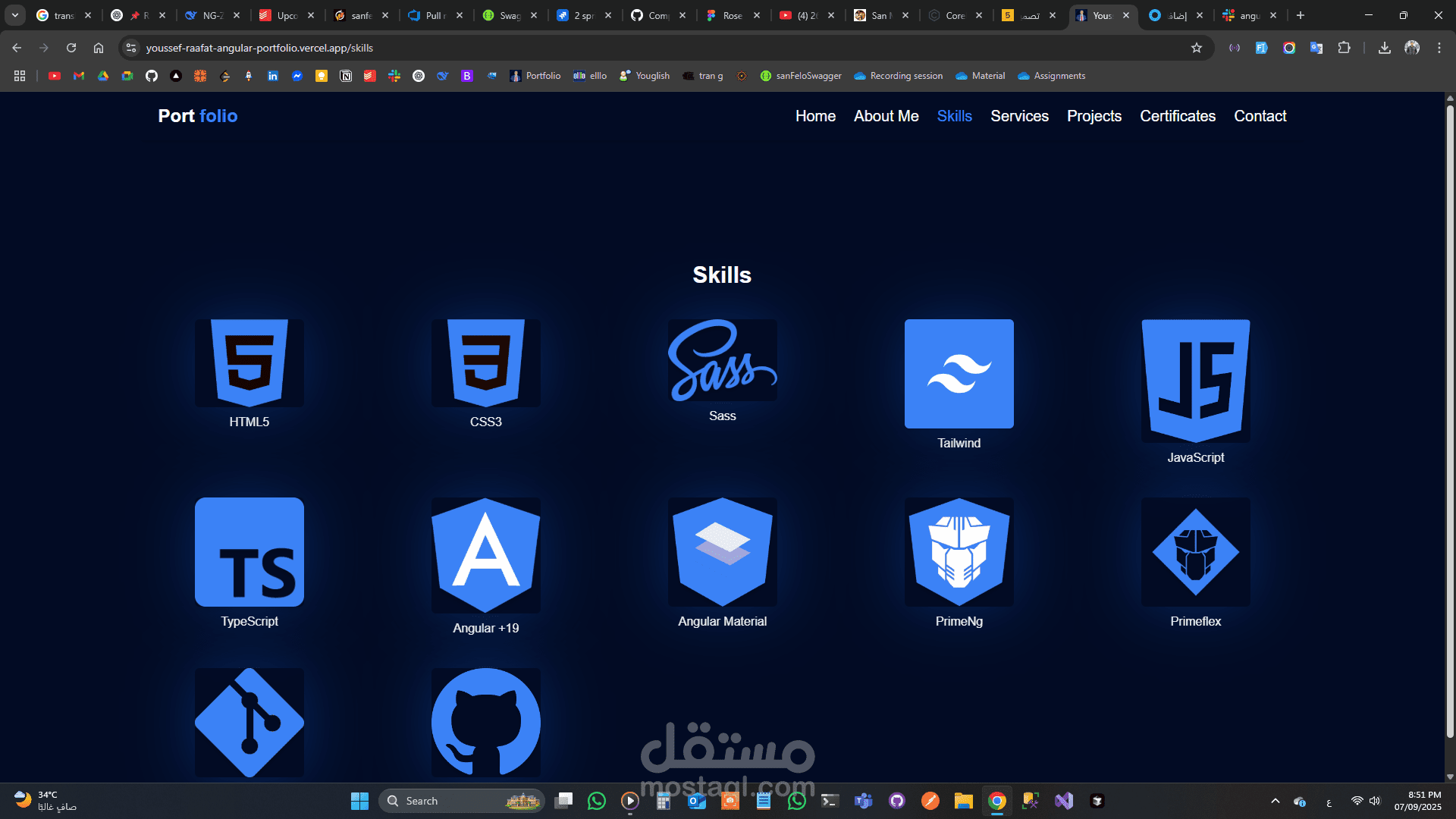Click the Git logo icon
Image resolution: width=1456 pixels, height=819 pixels.
[x=249, y=723]
